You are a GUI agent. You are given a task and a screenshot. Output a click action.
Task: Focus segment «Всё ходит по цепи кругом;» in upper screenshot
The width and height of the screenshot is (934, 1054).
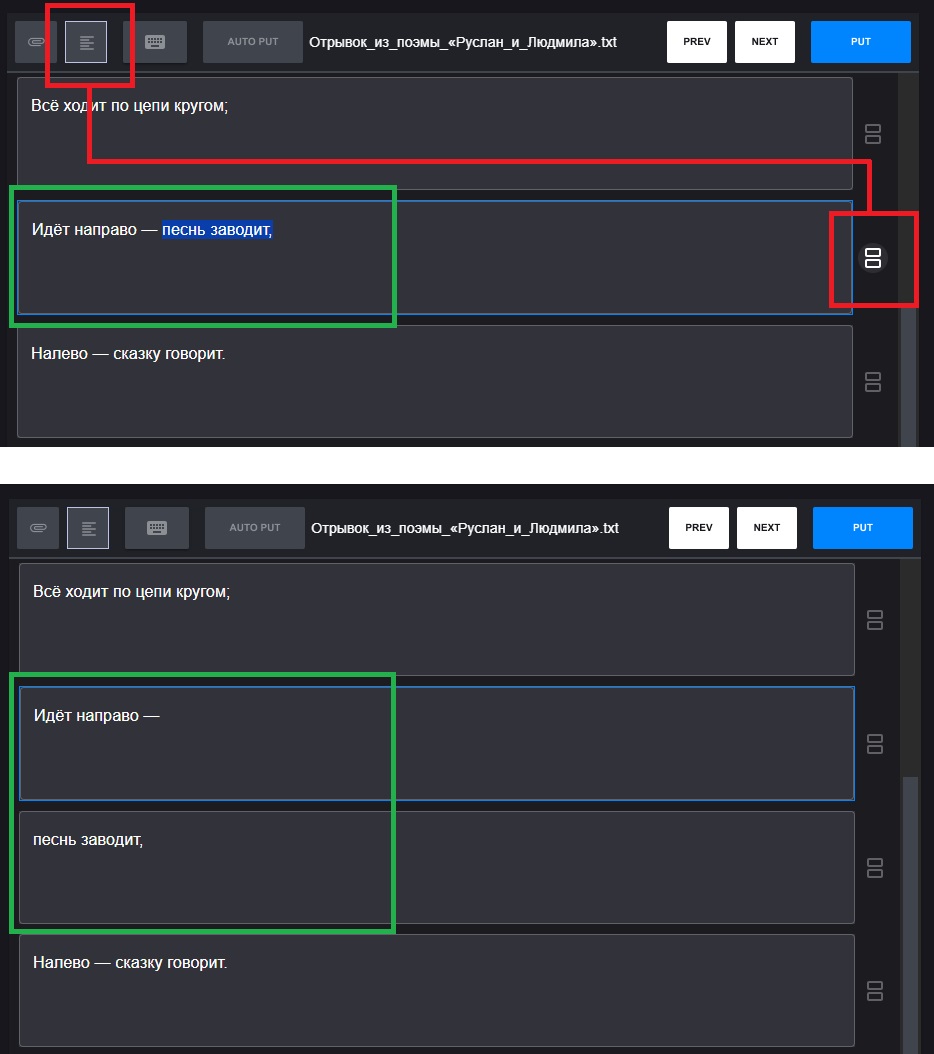click(434, 133)
